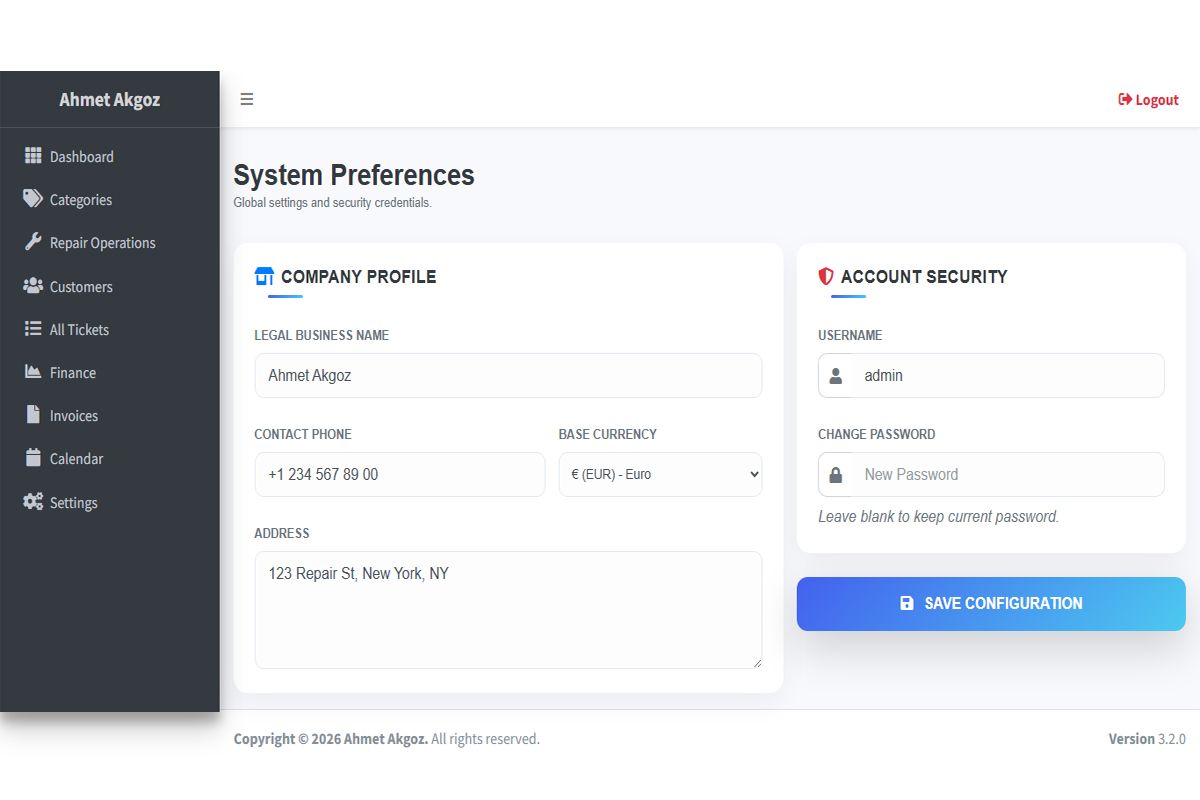Click the Categories tags icon
Viewport: 1200px width, 800px height.
(33, 199)
